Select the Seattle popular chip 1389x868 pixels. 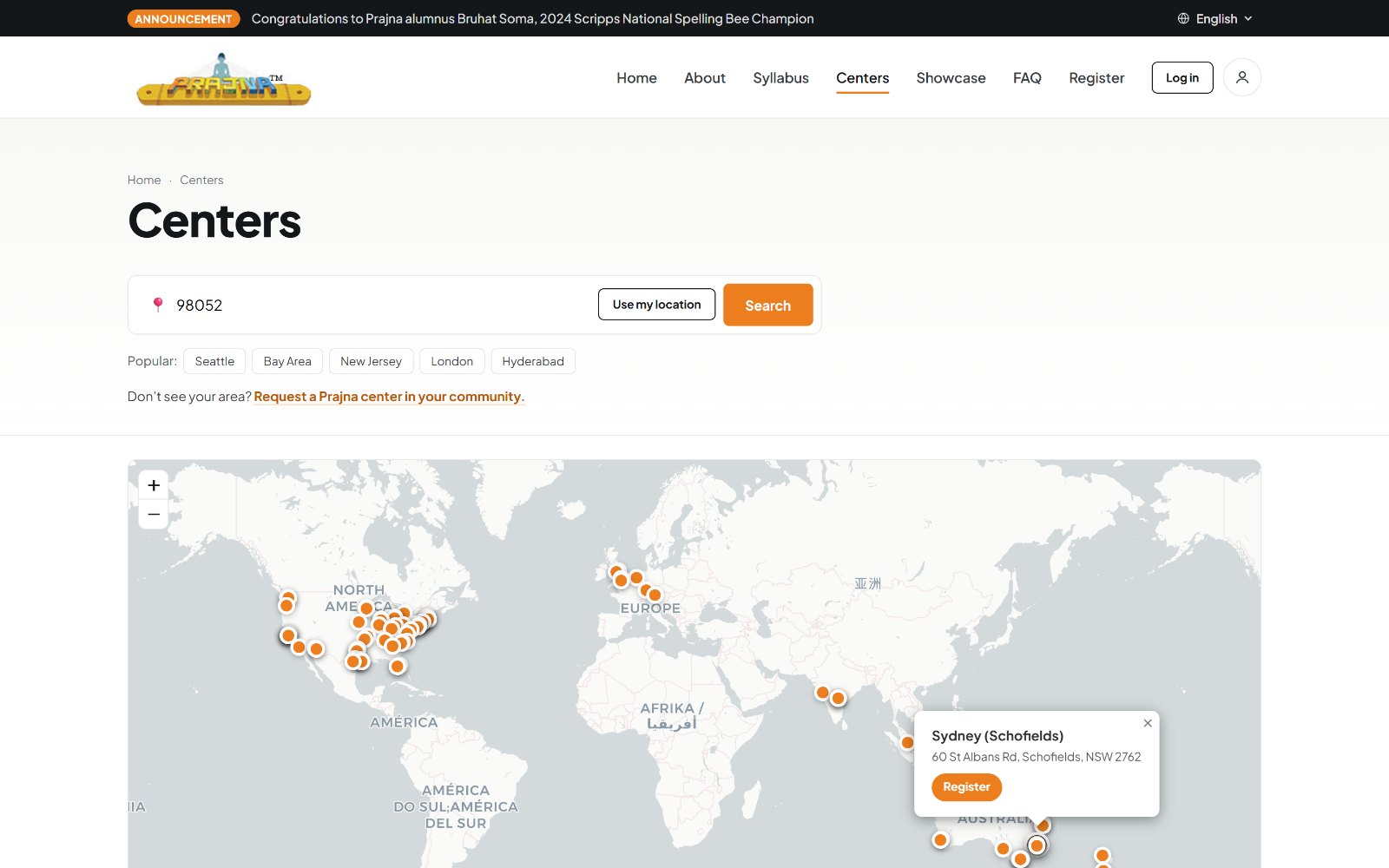214,361
